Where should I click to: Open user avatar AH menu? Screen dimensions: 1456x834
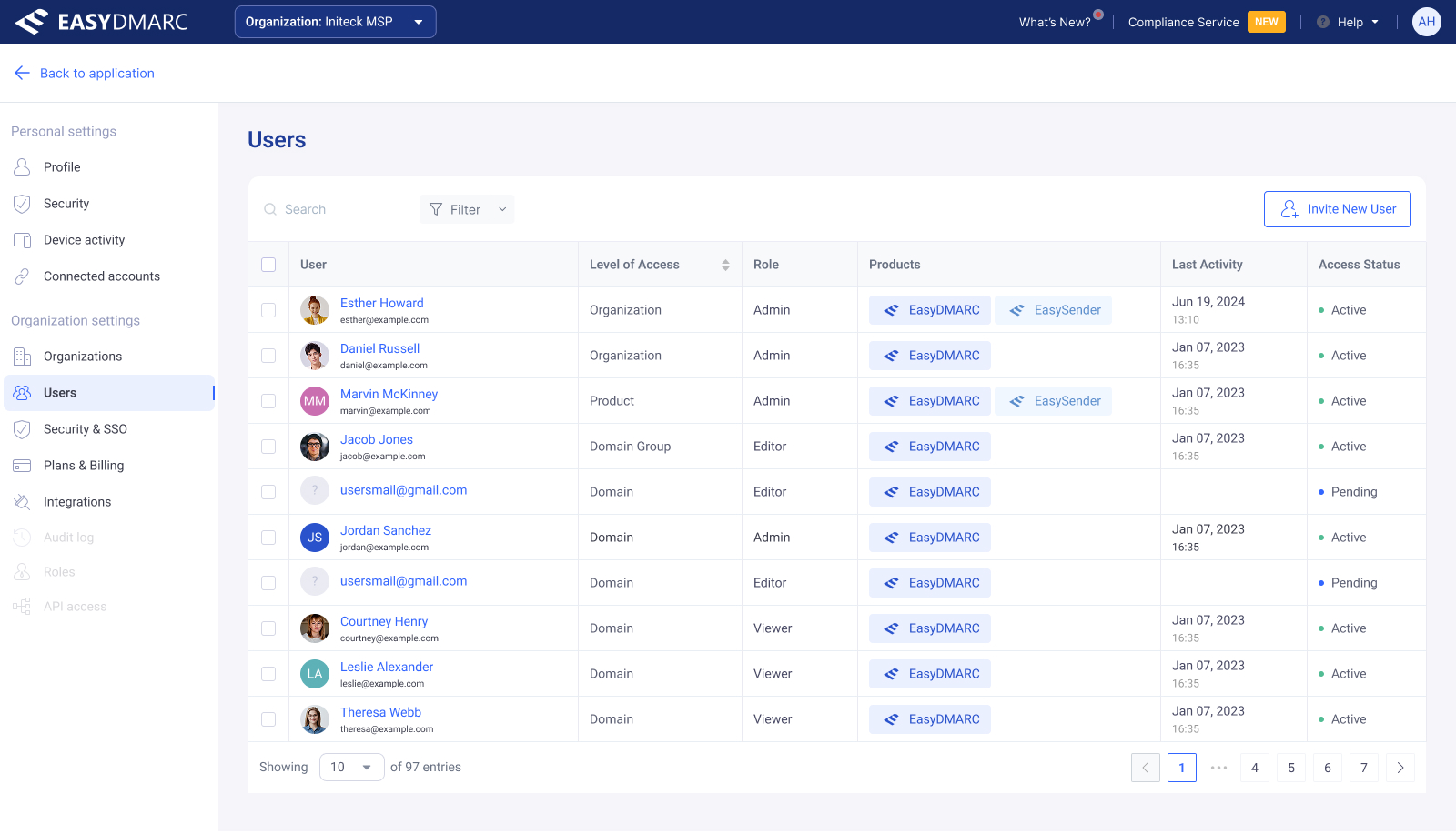pyautogui.click(x=1426, y=22)
